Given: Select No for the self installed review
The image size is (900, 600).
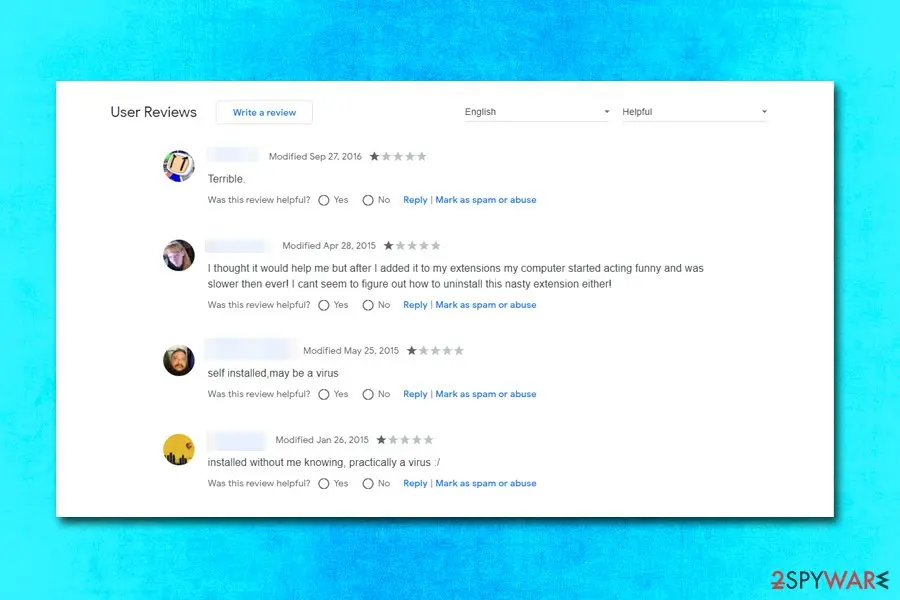Looking at the screenshot, I should [368, 394].
